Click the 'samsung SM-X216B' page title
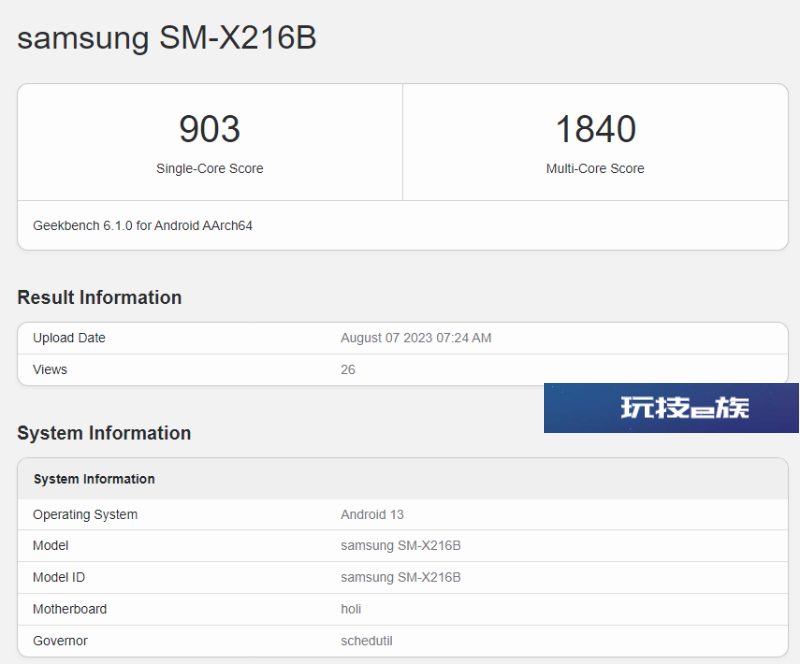The width and height of the screenshot is (800, 664). coord(167,38)
